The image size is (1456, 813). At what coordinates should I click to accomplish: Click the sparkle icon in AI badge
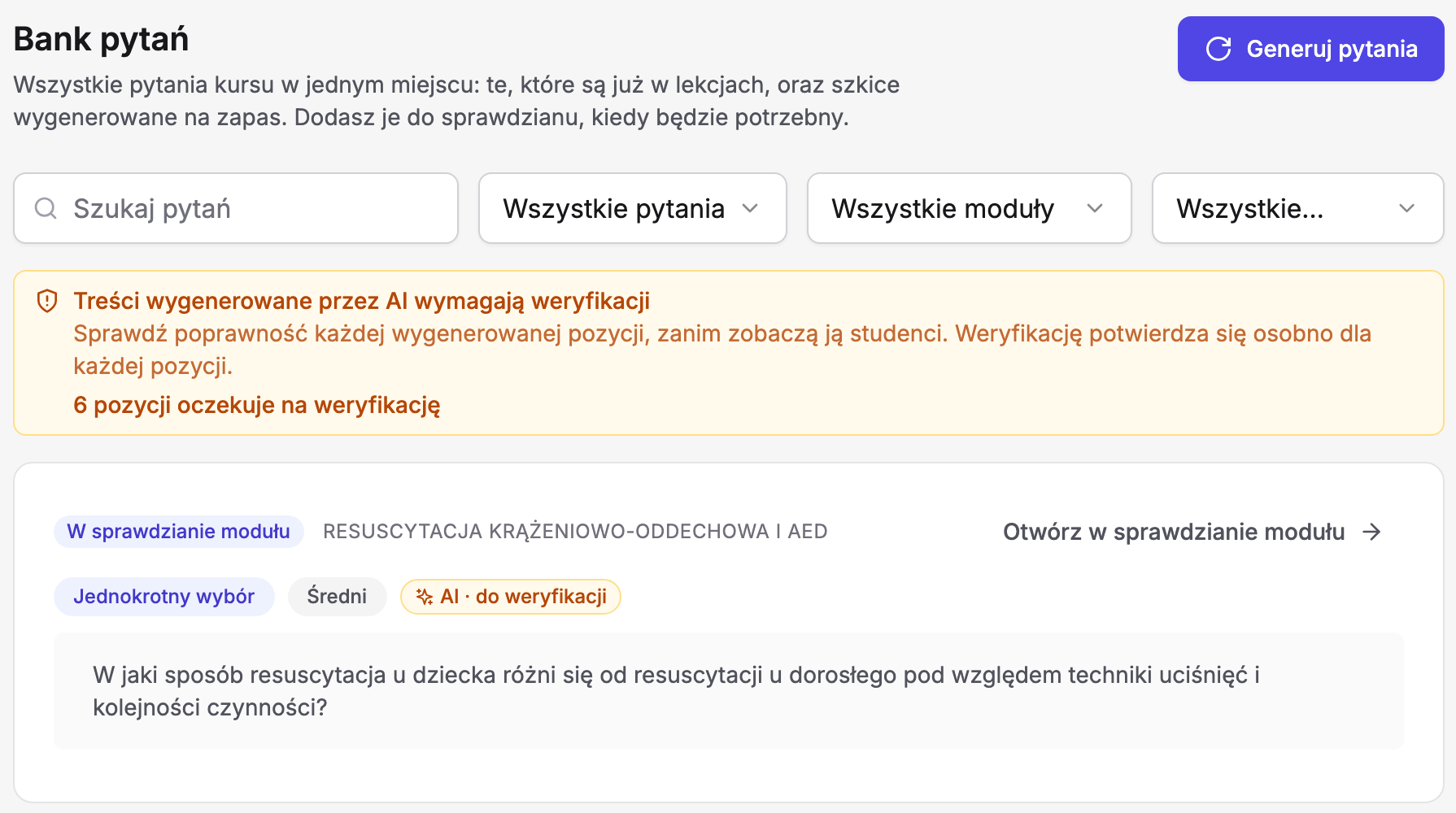[x=425, y=597]
